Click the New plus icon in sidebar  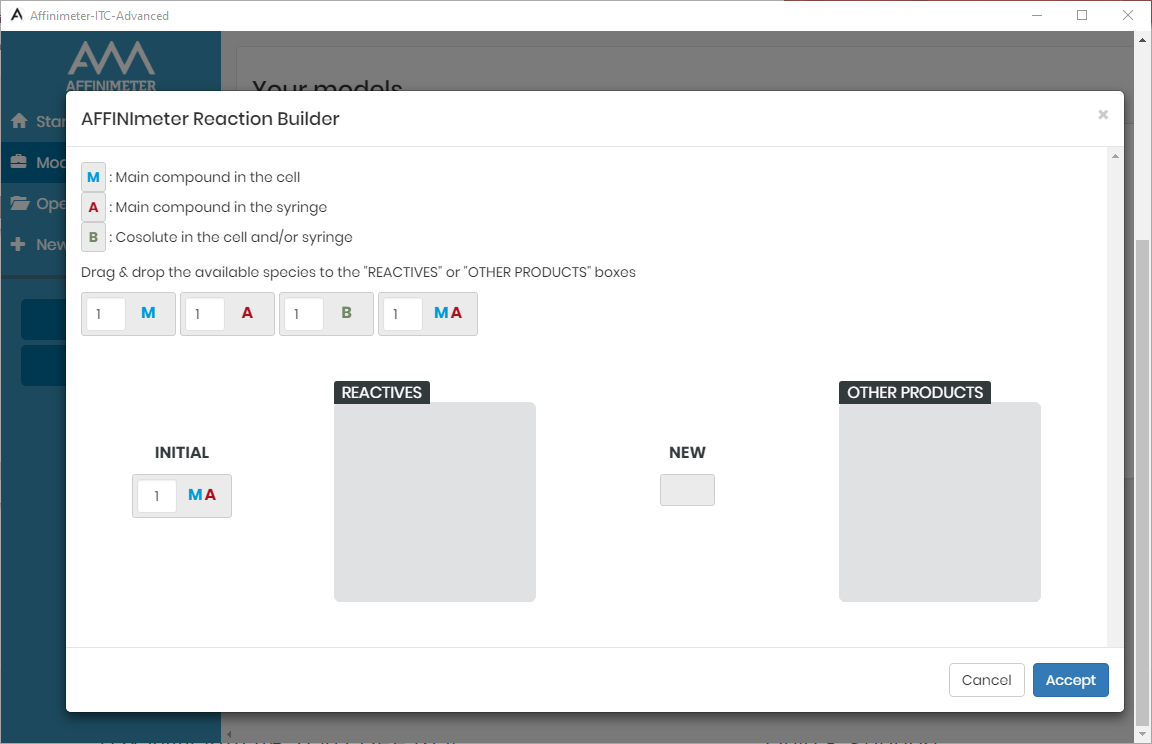pos(18,244)
